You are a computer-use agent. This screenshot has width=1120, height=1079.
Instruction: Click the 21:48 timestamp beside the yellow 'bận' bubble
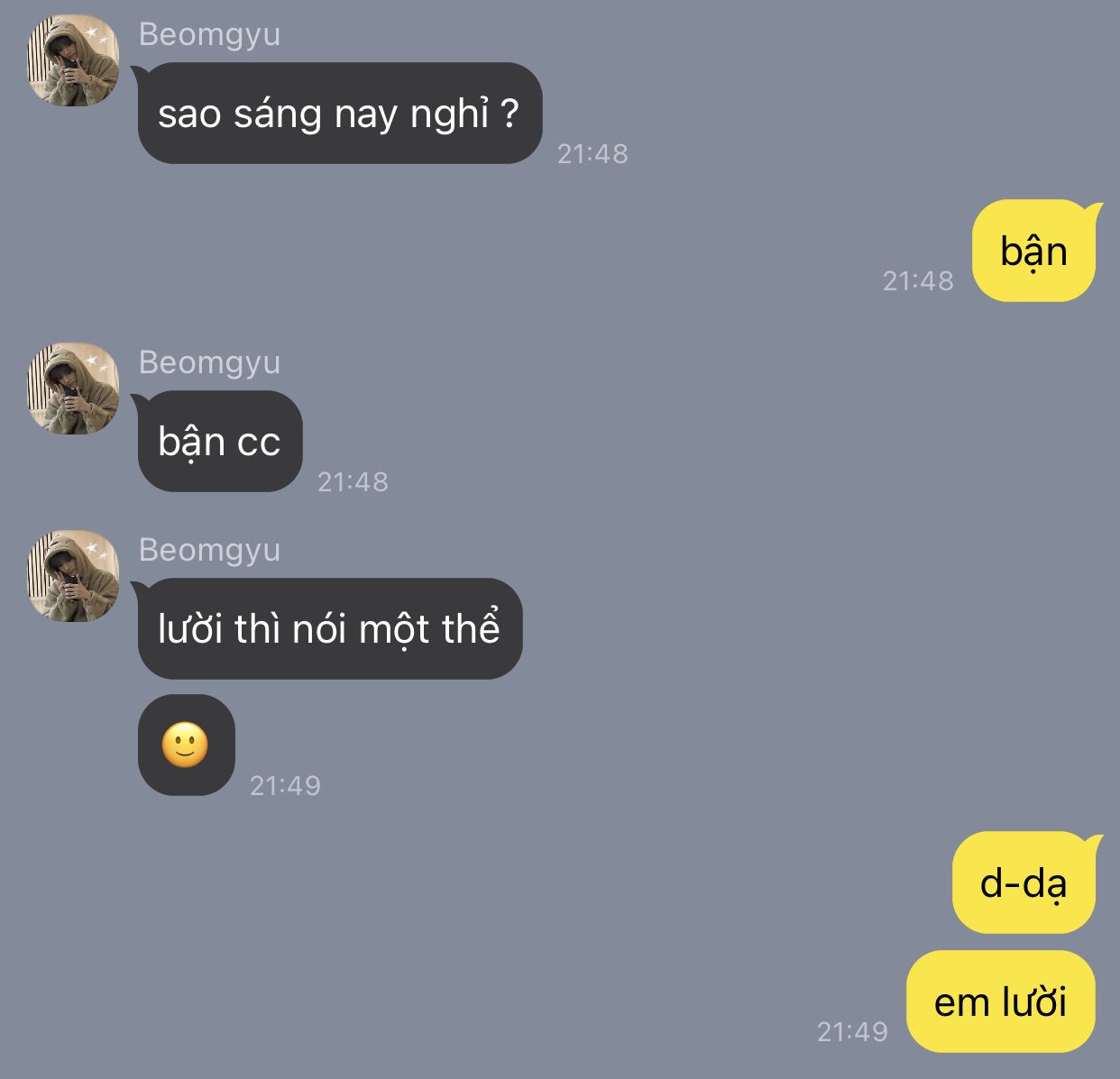(x=918, y=281)
